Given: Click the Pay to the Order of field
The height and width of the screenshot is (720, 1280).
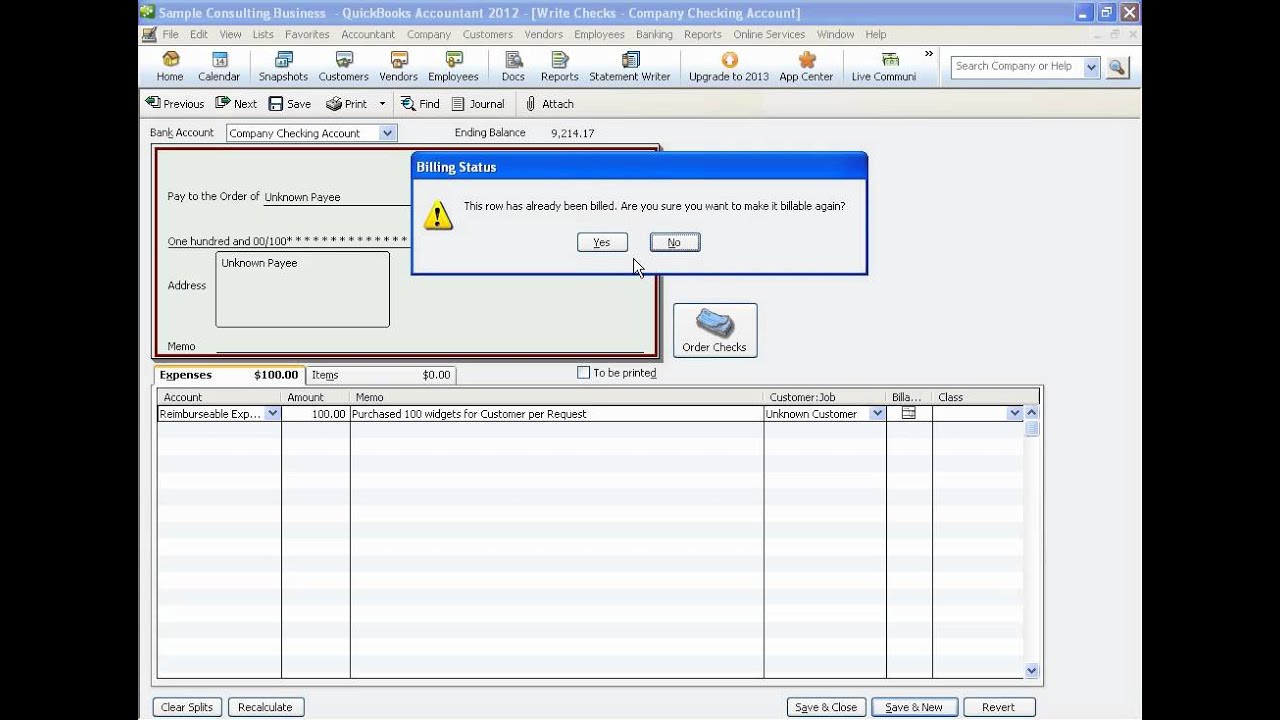Looking at the screenshot, I should [x=336, y=197].
